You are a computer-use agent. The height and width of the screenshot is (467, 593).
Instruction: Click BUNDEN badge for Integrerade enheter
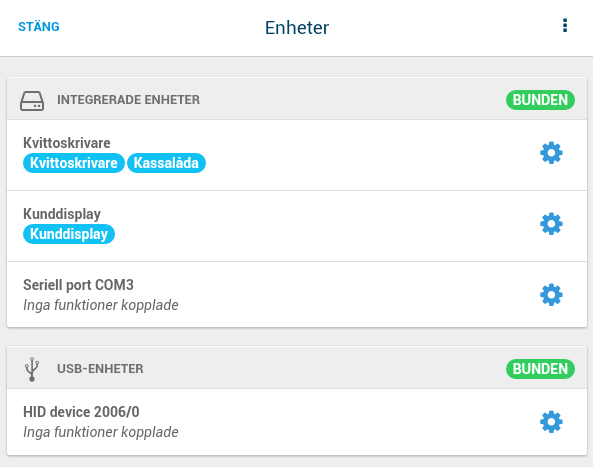pos(540,100)
